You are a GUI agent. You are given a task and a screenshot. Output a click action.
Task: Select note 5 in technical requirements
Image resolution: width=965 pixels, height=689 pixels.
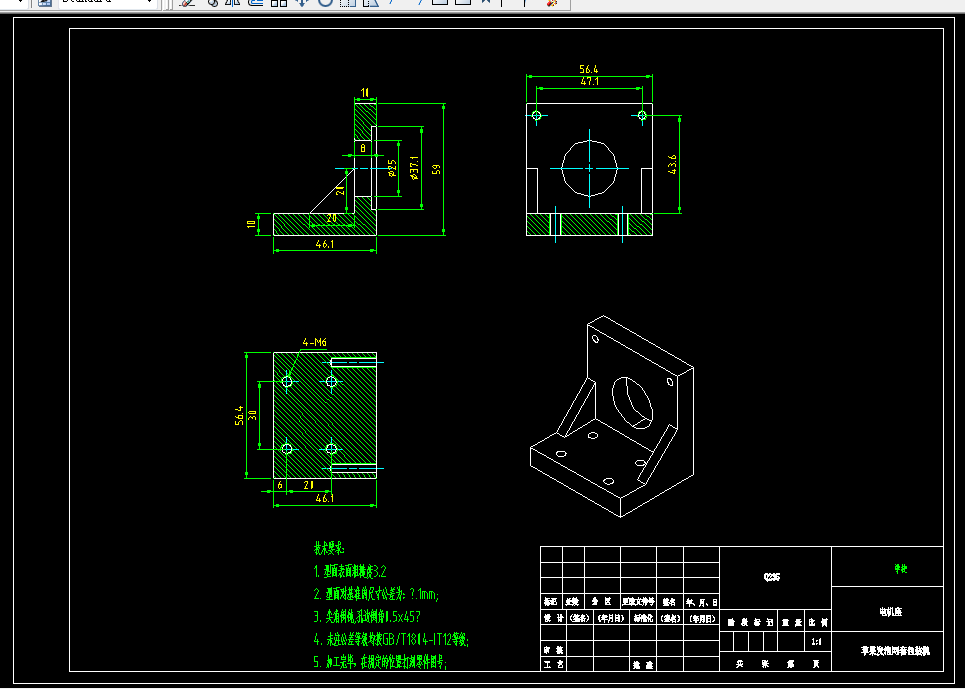point(380,663)
